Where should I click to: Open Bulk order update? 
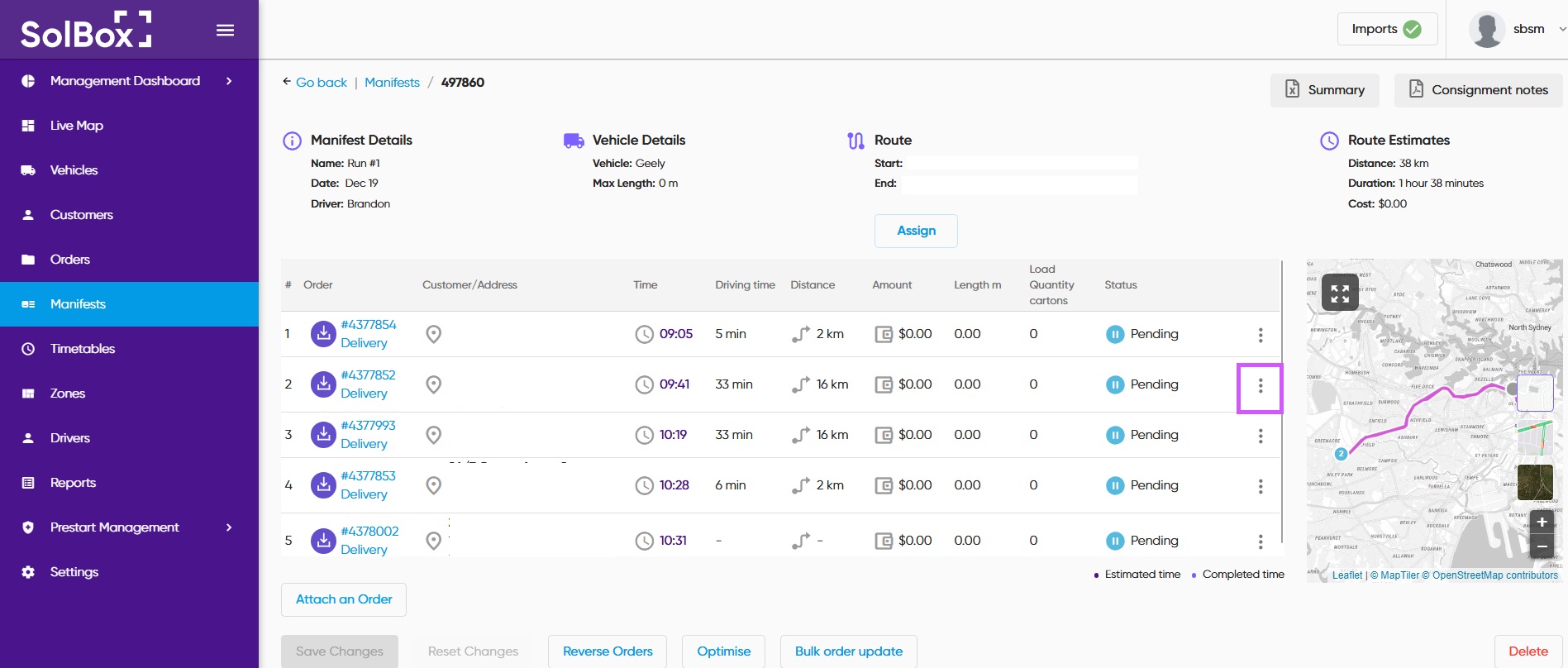[x=848, y=651]
